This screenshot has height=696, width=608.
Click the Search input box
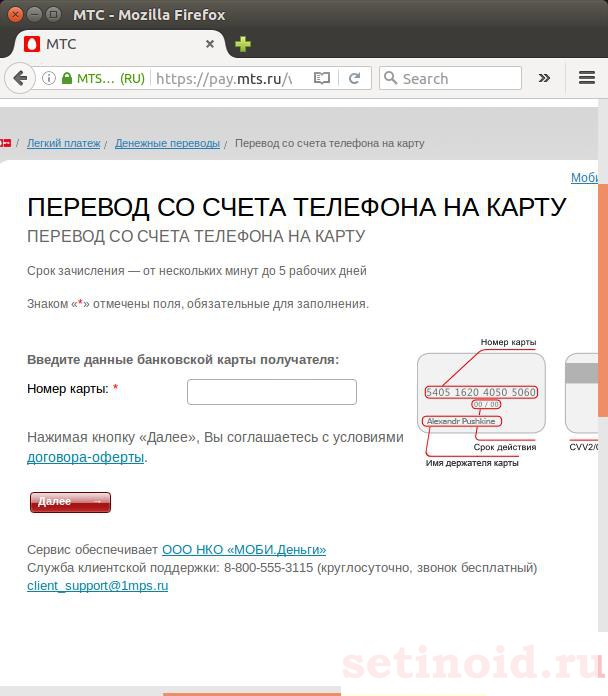pos(450,78)
